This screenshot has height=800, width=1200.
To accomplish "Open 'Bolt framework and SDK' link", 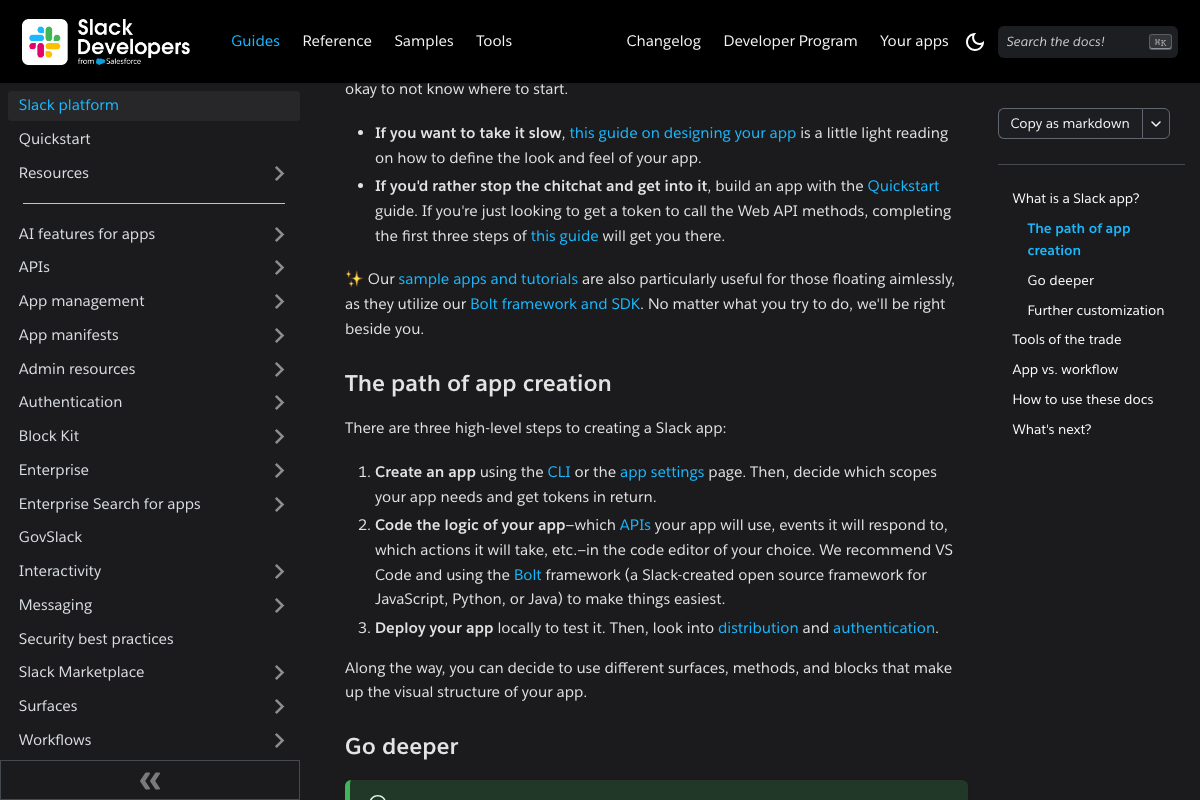I will pos(554,304).
